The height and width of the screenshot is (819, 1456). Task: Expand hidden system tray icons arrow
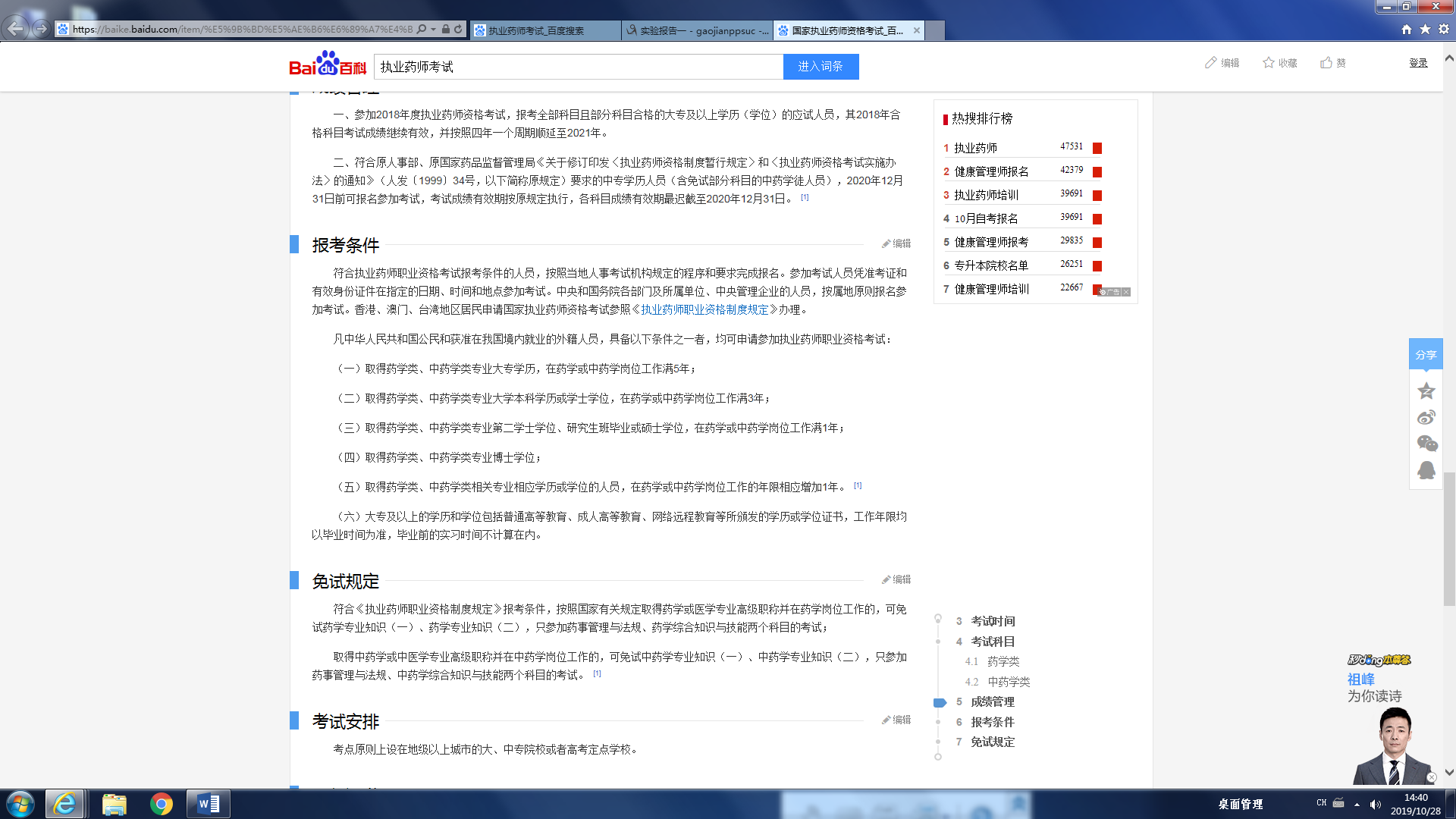[x=1357, y=805]
